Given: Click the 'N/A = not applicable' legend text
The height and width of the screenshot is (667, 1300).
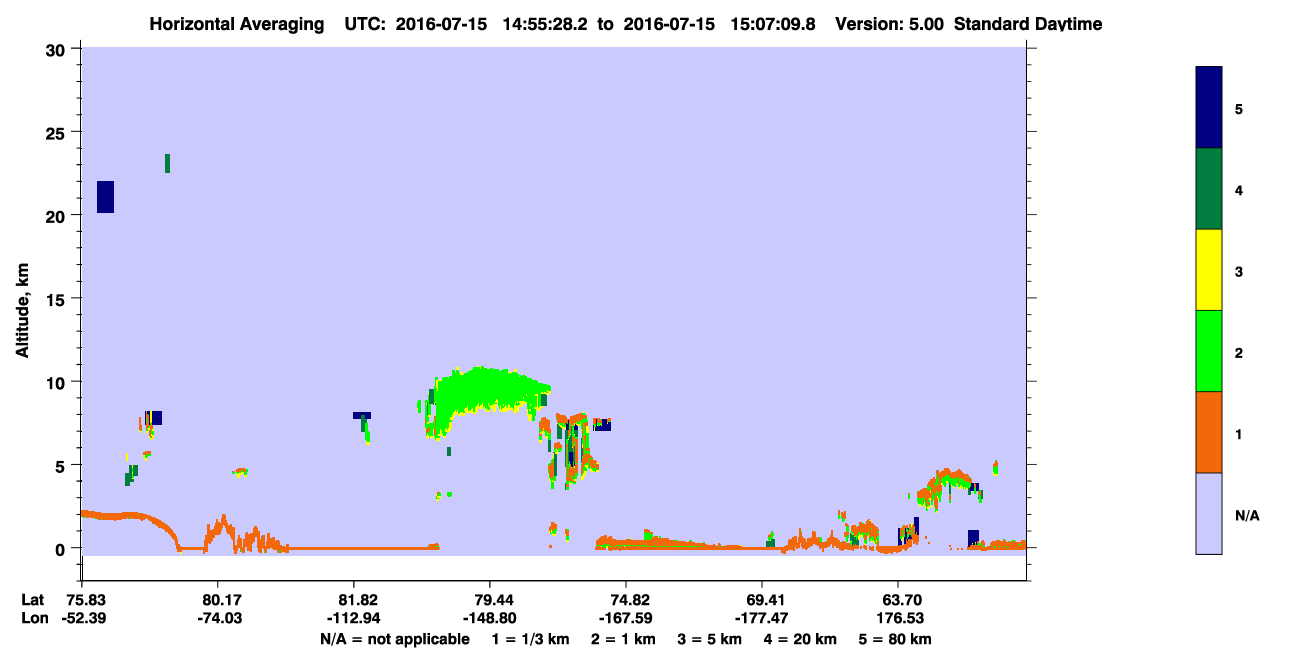Looking at the screenshot, I should (x=395, y=638).
